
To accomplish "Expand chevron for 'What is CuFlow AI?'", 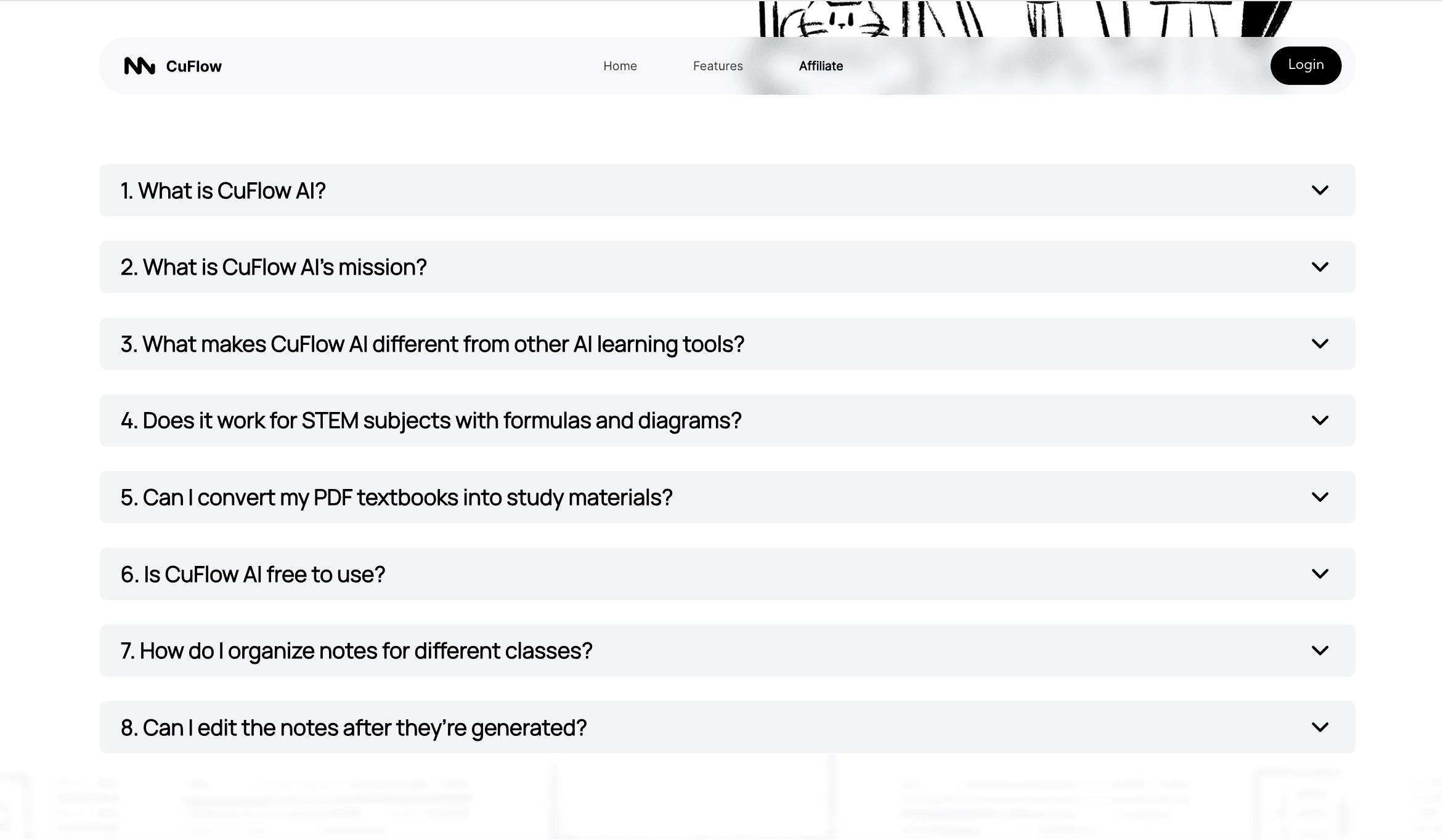I will (1320, 190).
